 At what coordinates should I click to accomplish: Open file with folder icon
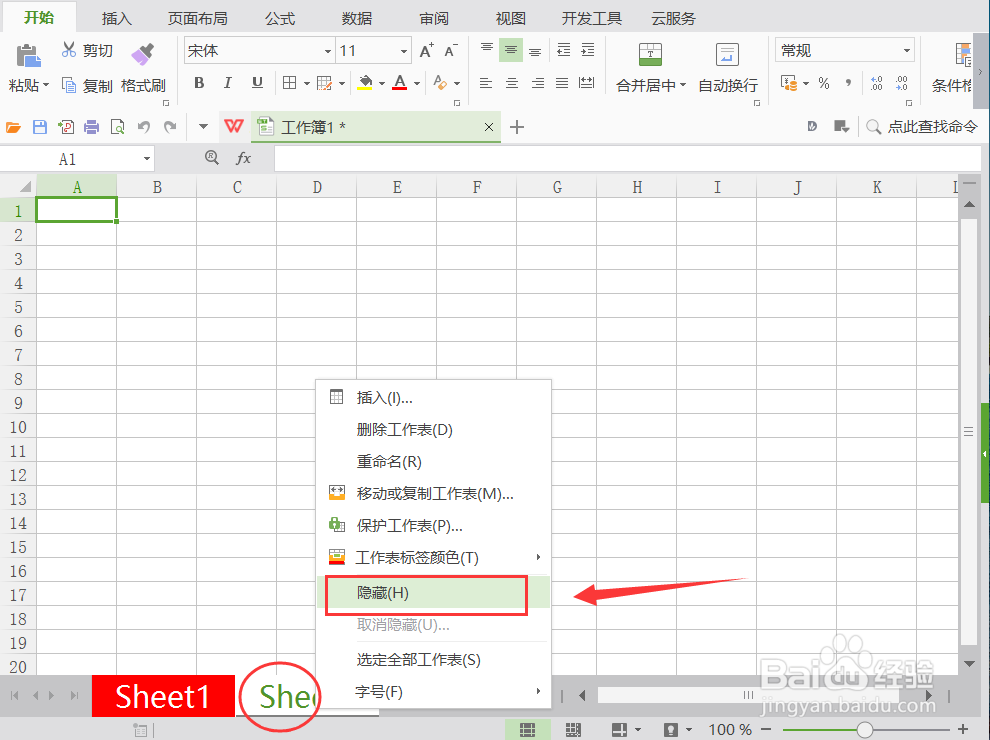tap(13, 128)
